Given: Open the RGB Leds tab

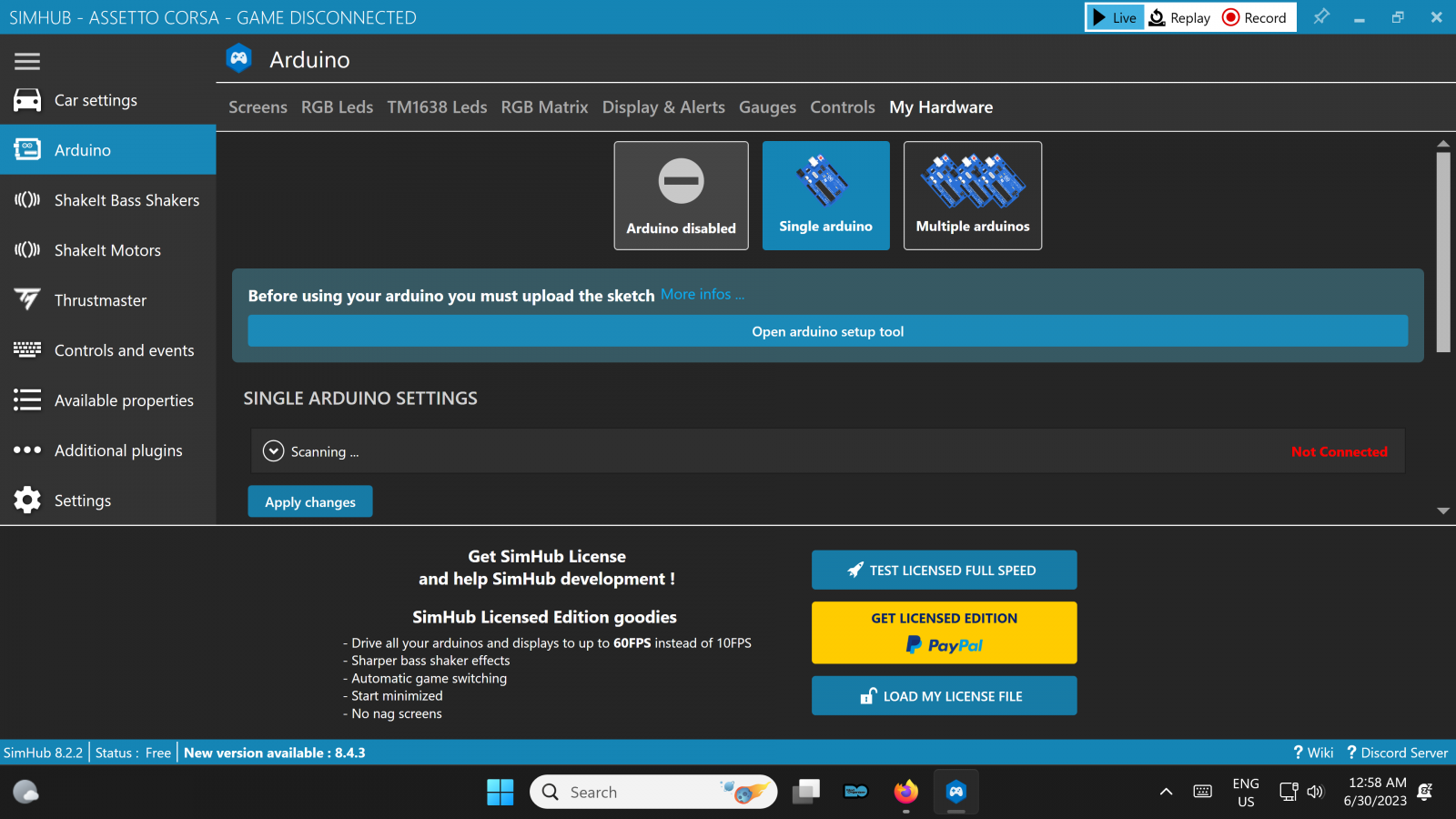Looking at the screenshot, I should click(337, 107).
